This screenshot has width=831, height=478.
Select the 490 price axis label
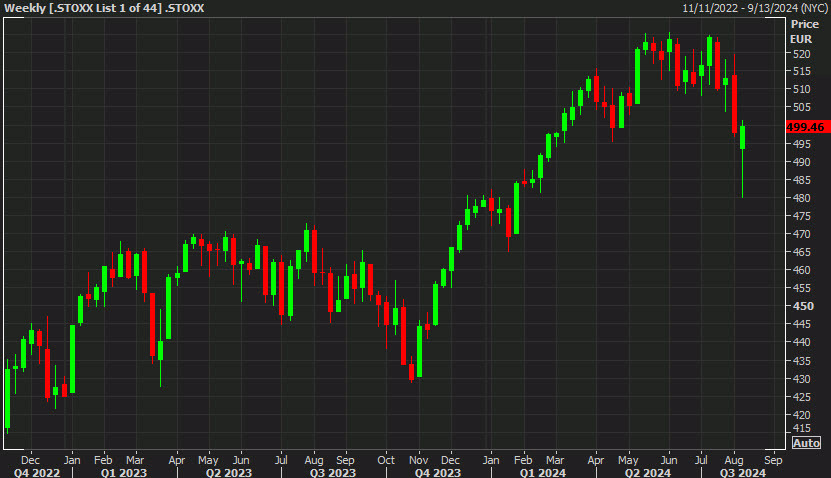pos(801,162)
